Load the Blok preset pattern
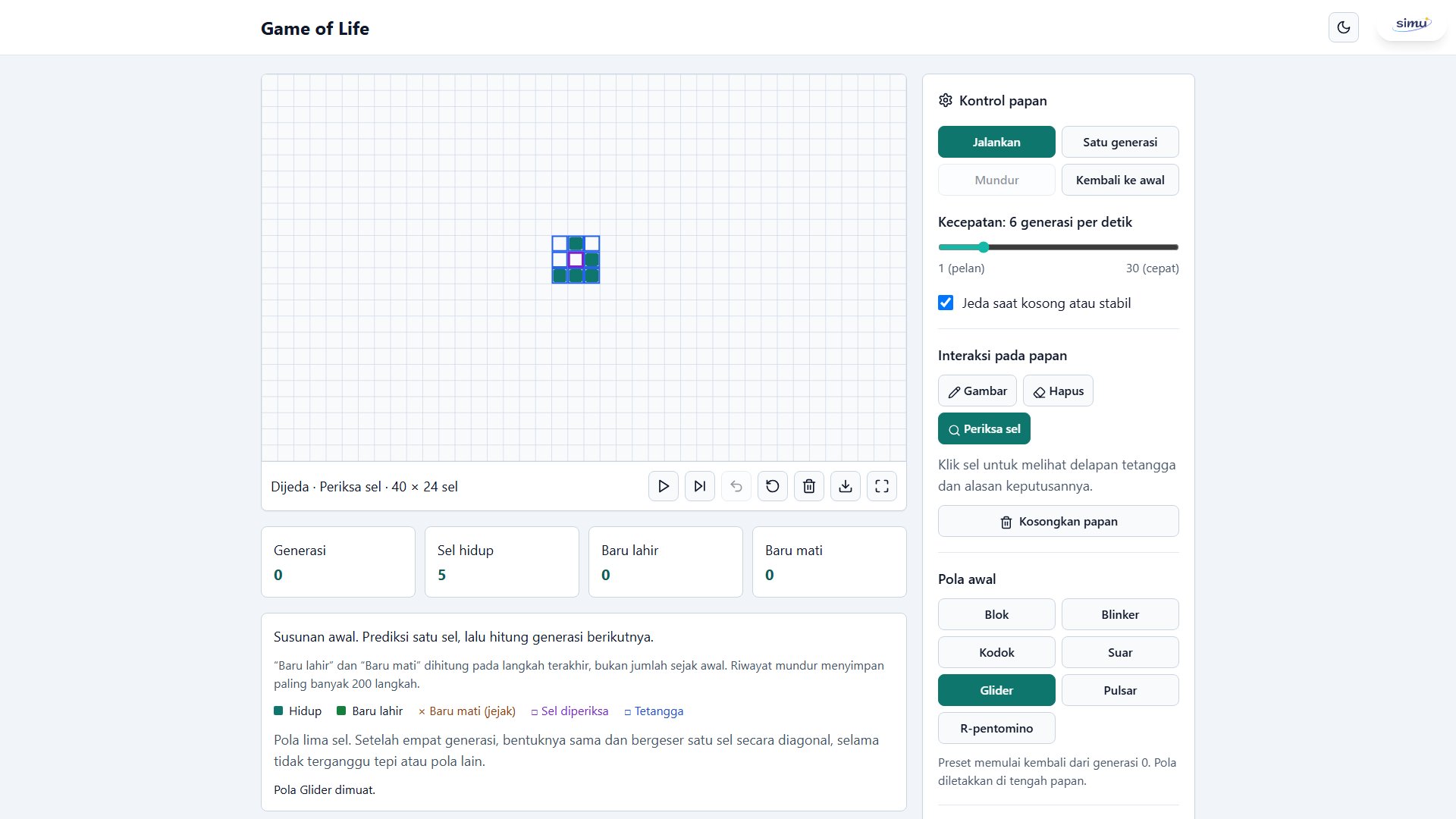The width and height of the screenshot is (1456, 819). coord(996,614)
